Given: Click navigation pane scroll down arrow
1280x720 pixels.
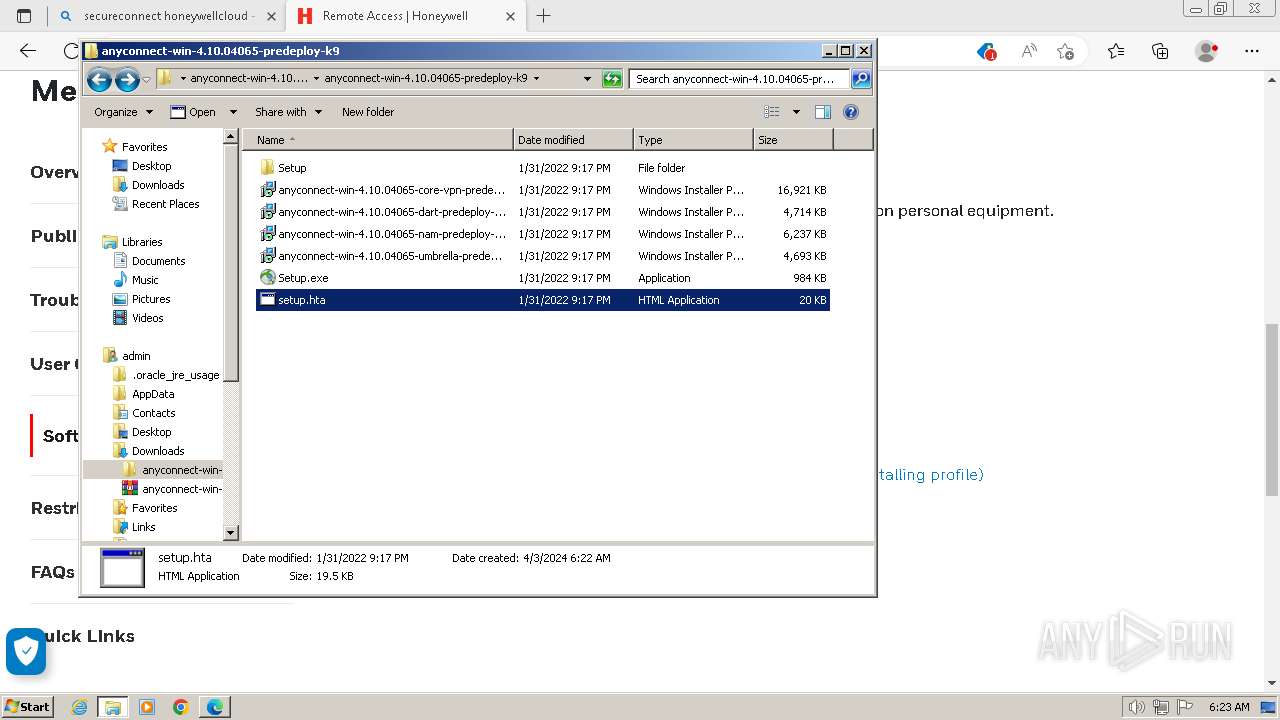Looking at the screenshot, I should click(x=231, y=534).
